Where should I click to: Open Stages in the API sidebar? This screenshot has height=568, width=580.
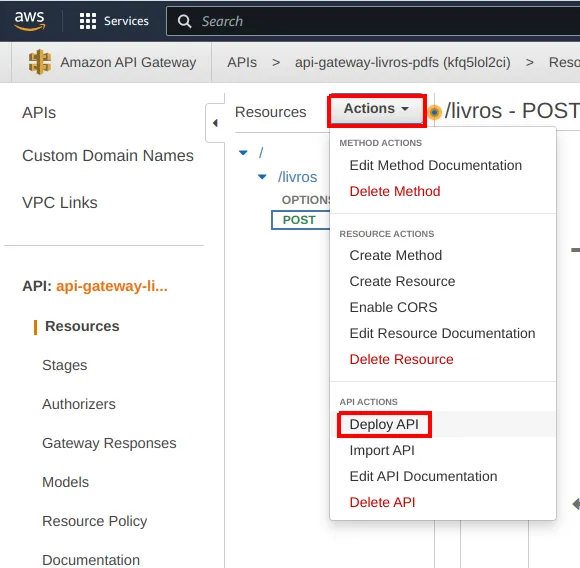(x=64, y=365)
